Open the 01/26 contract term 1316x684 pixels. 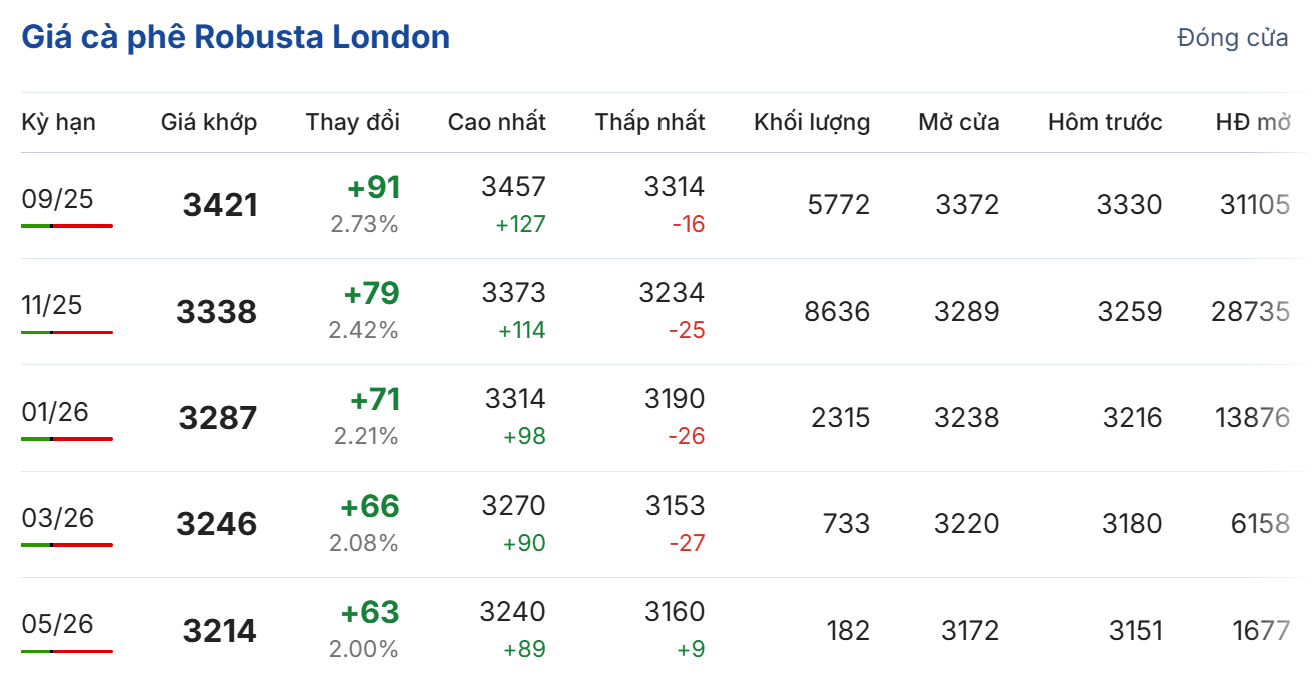tap(55, 411)
